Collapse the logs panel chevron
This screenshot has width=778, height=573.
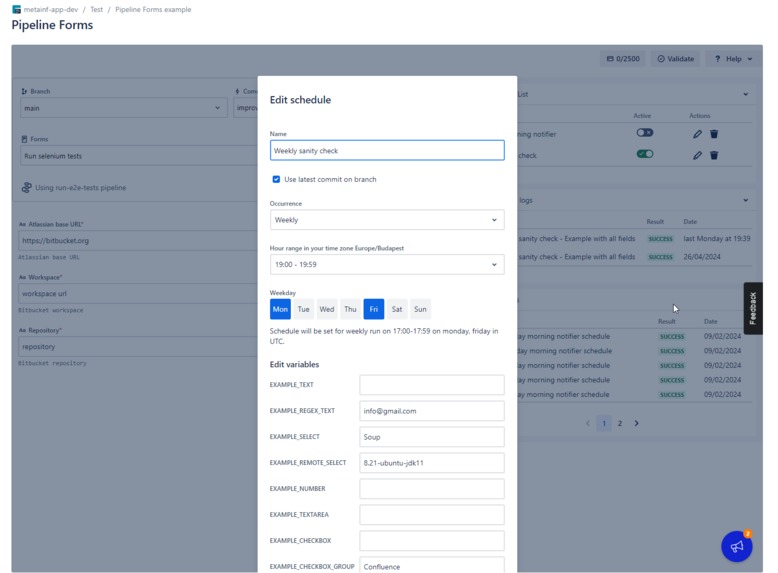[x=745, y=200]
